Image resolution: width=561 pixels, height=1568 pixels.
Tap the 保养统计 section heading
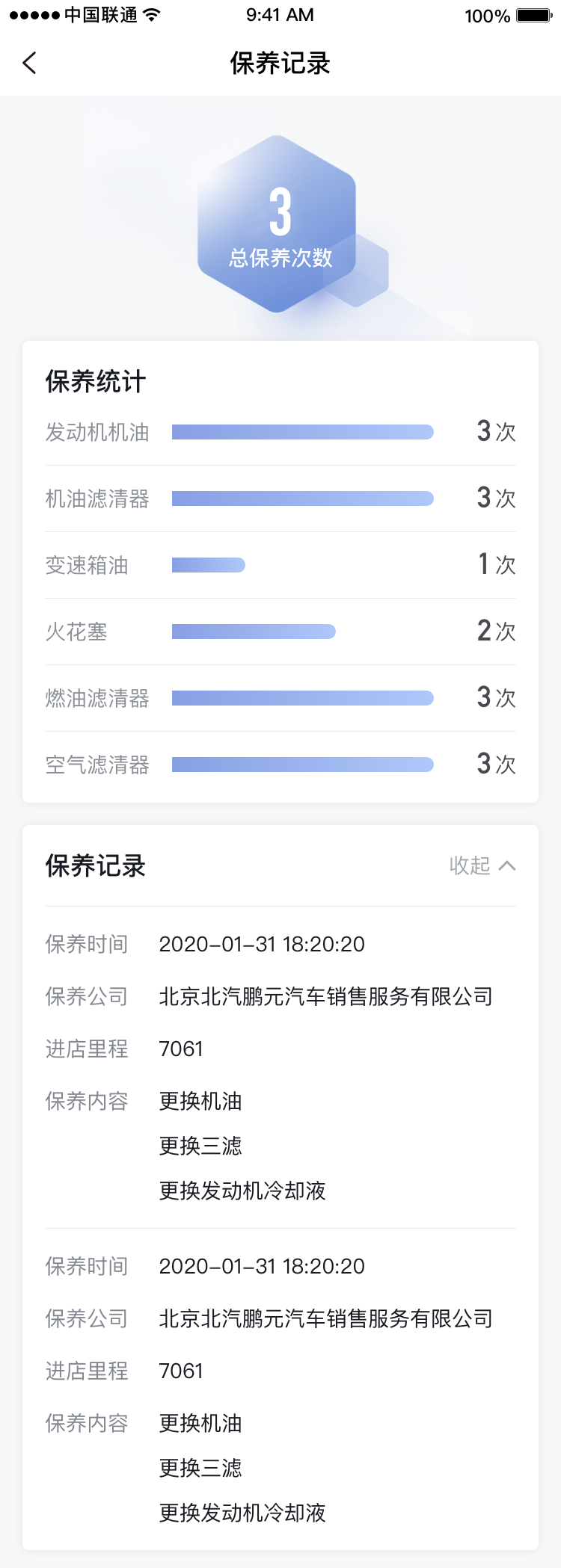point(96,381)
